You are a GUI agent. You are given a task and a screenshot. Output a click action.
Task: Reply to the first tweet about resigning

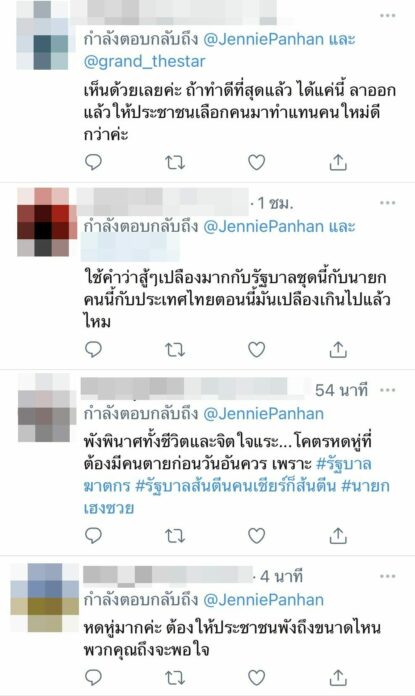tap(93, 162)
